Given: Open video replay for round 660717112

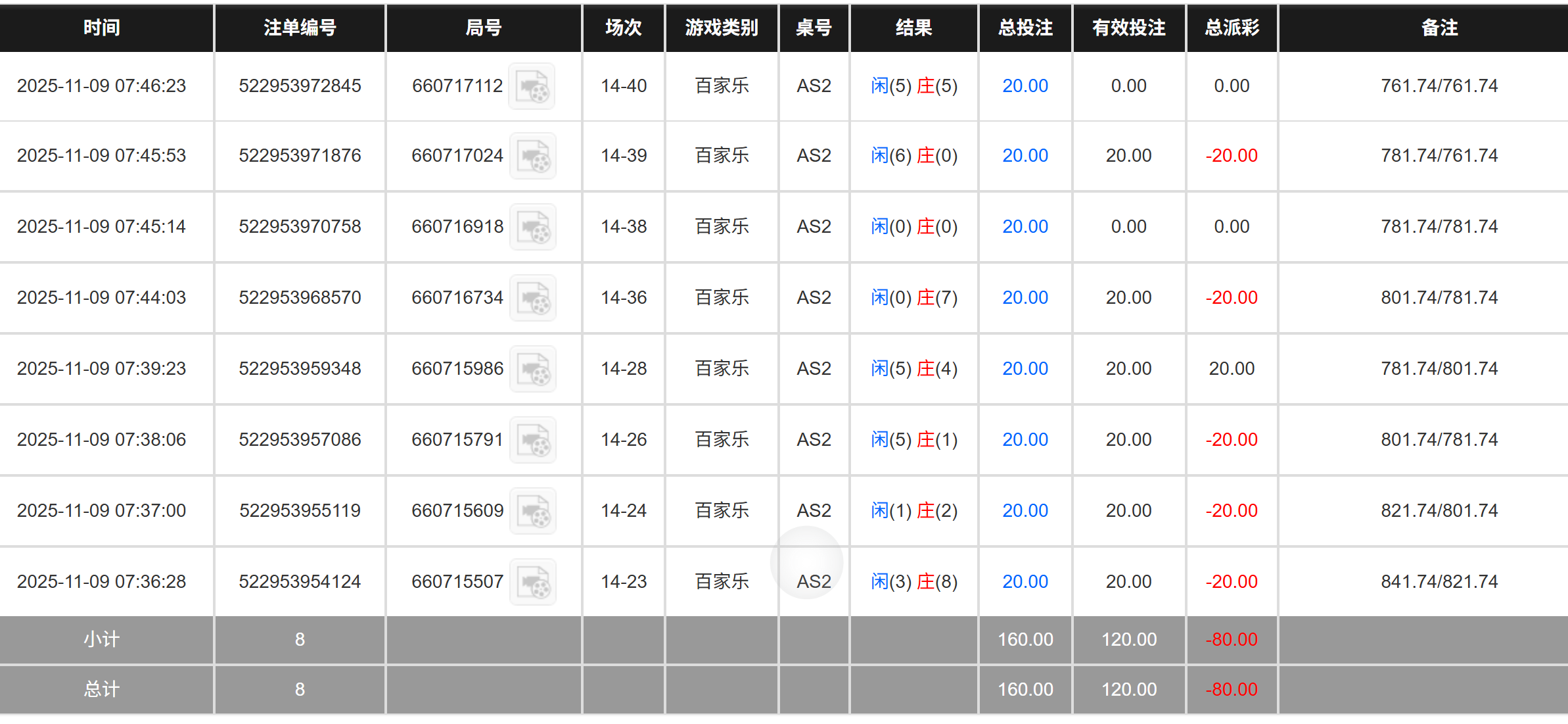Looking at the screenshot, I should (x=532, y=85).
